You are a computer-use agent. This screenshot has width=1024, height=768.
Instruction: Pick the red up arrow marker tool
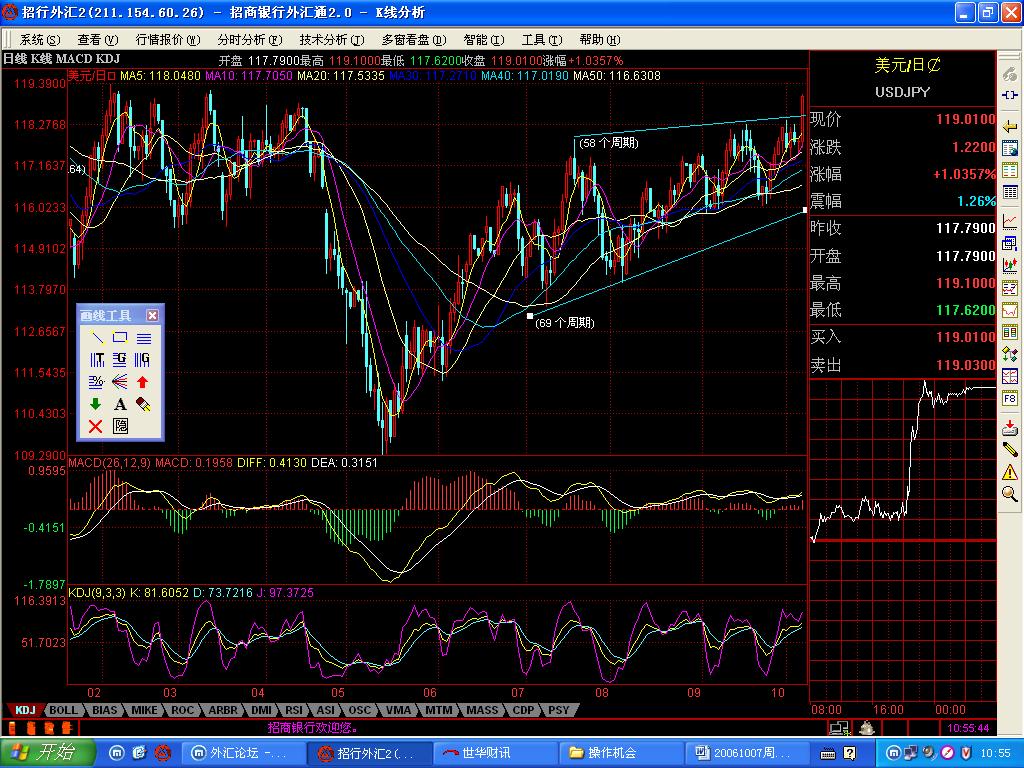click(143, 382)
